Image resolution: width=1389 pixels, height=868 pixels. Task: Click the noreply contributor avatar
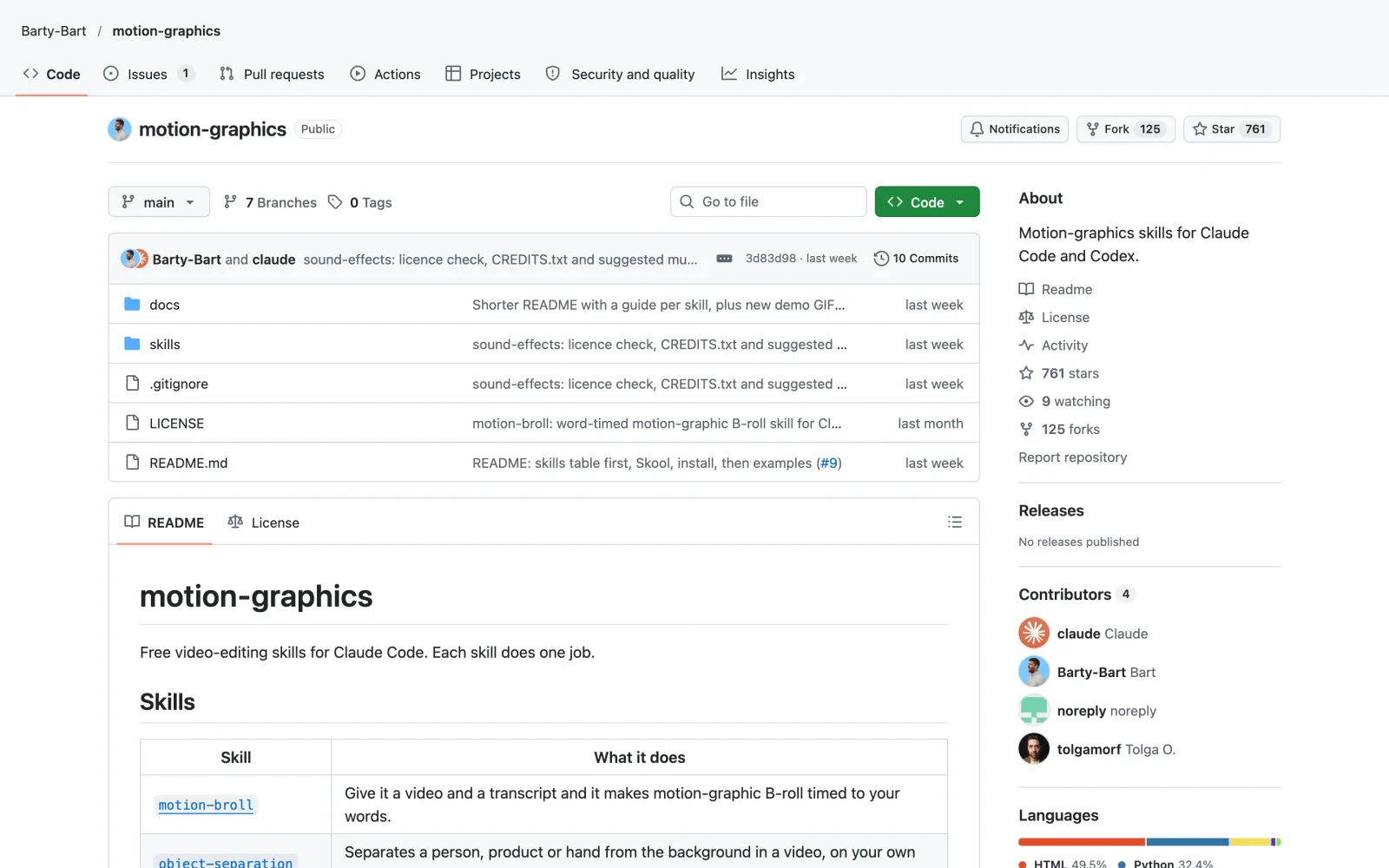(x=1034, y=710)
